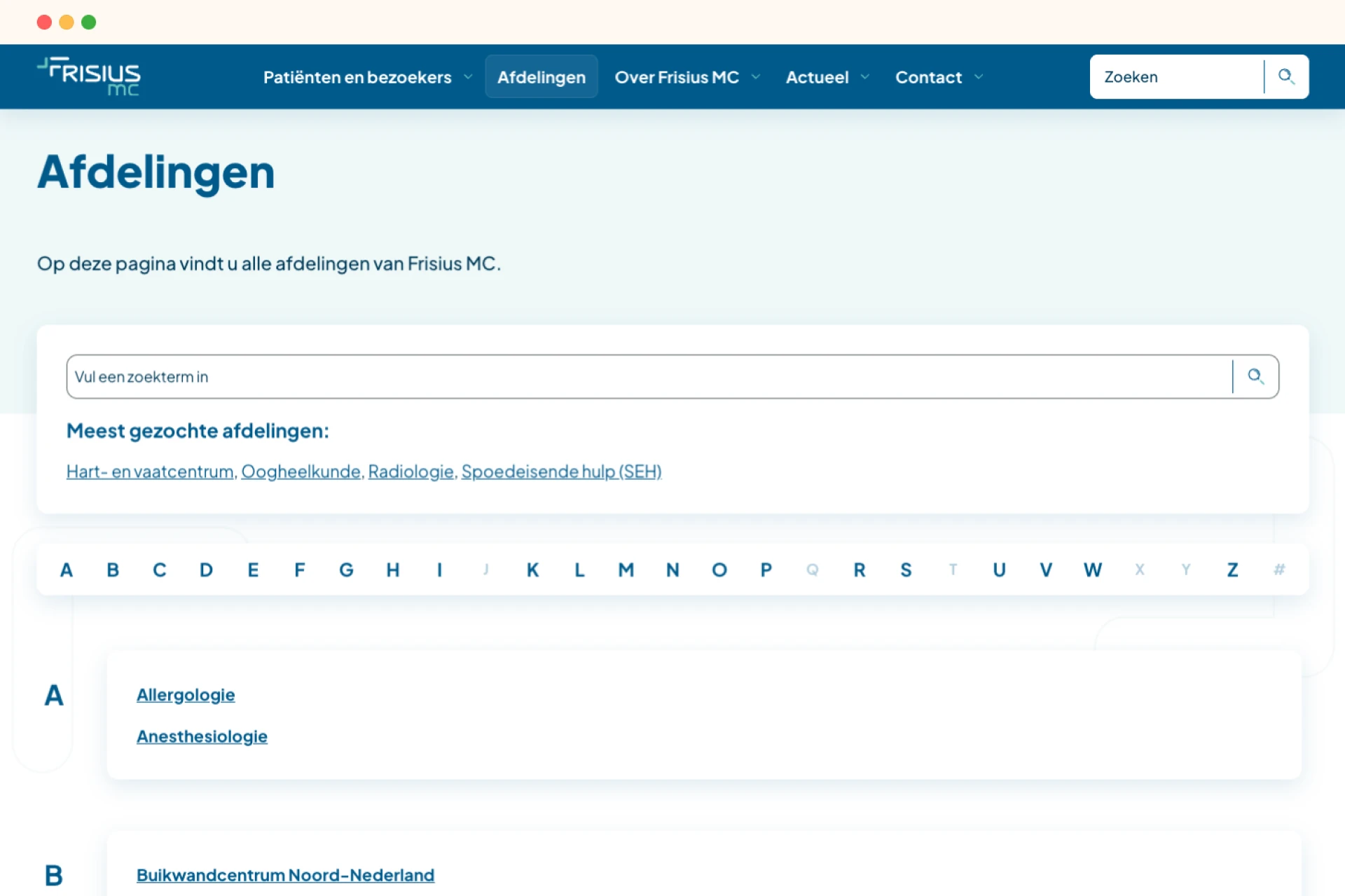Jump to letter K in alphabet bar
The width and height of the screenshot is (1345, 896).
532,570
